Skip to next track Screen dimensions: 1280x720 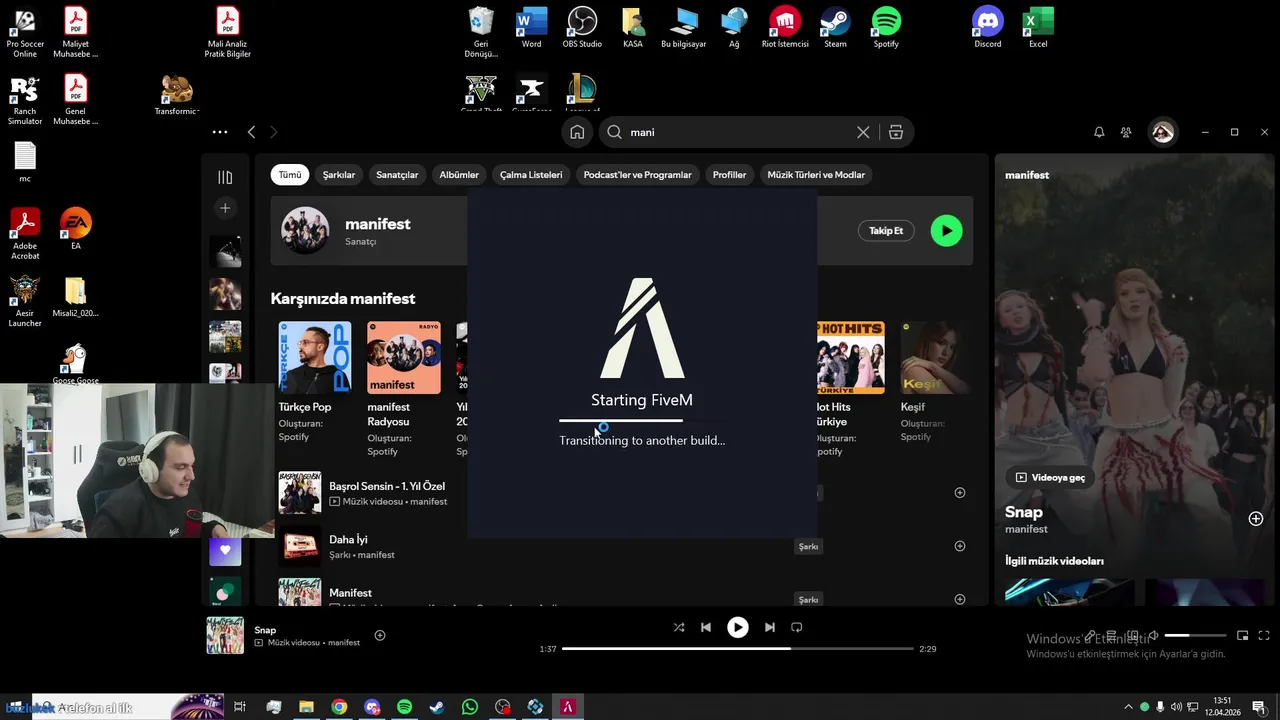point(769,627)
